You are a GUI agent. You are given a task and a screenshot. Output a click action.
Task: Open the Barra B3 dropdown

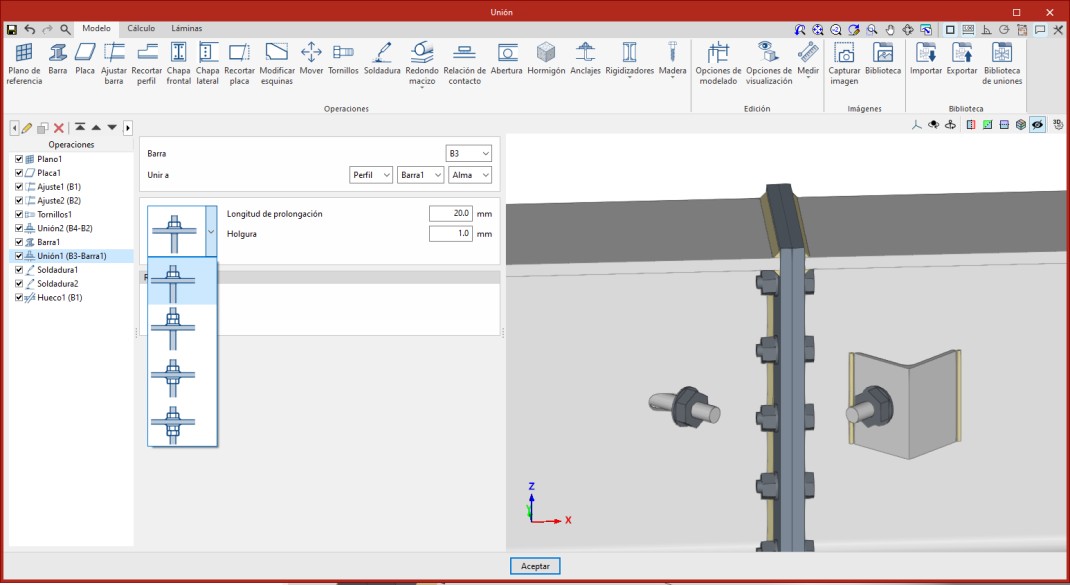pos(469,154)
